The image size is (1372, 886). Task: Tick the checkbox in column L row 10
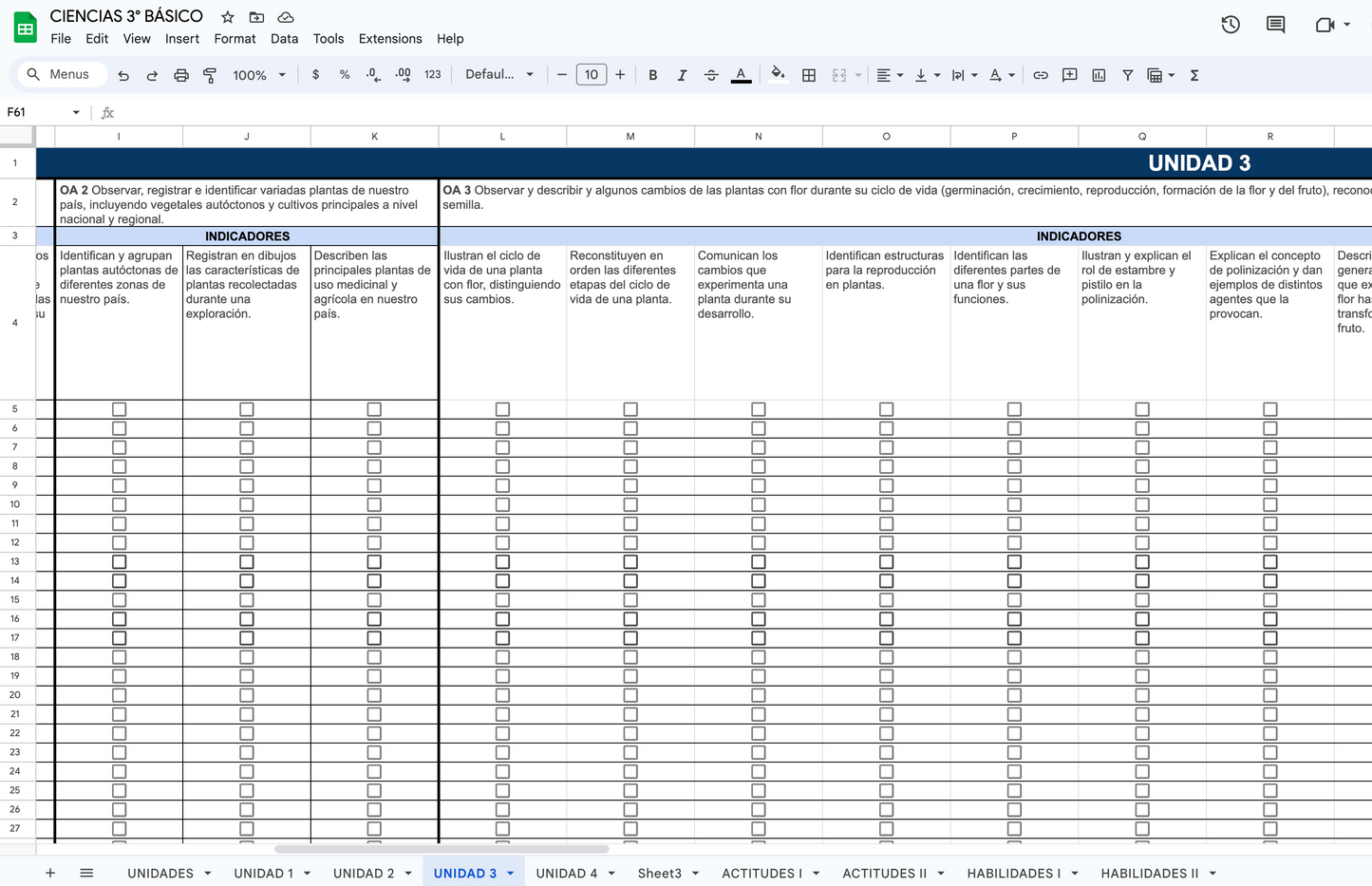pyautogui.click(x=502, y=504)
